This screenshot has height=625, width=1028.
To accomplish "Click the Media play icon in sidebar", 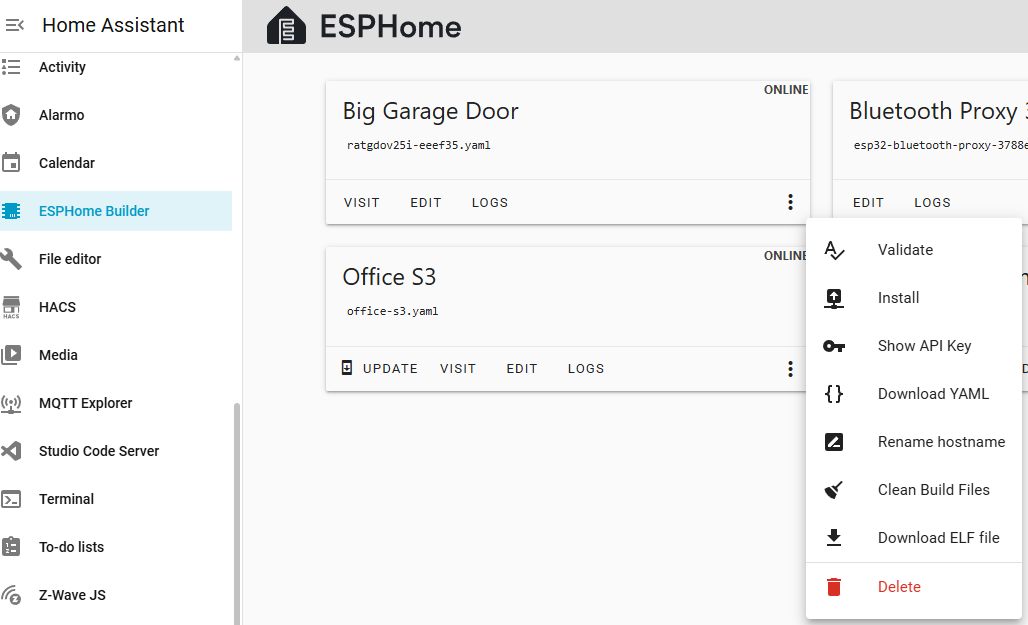I will (x=11, y=355).
